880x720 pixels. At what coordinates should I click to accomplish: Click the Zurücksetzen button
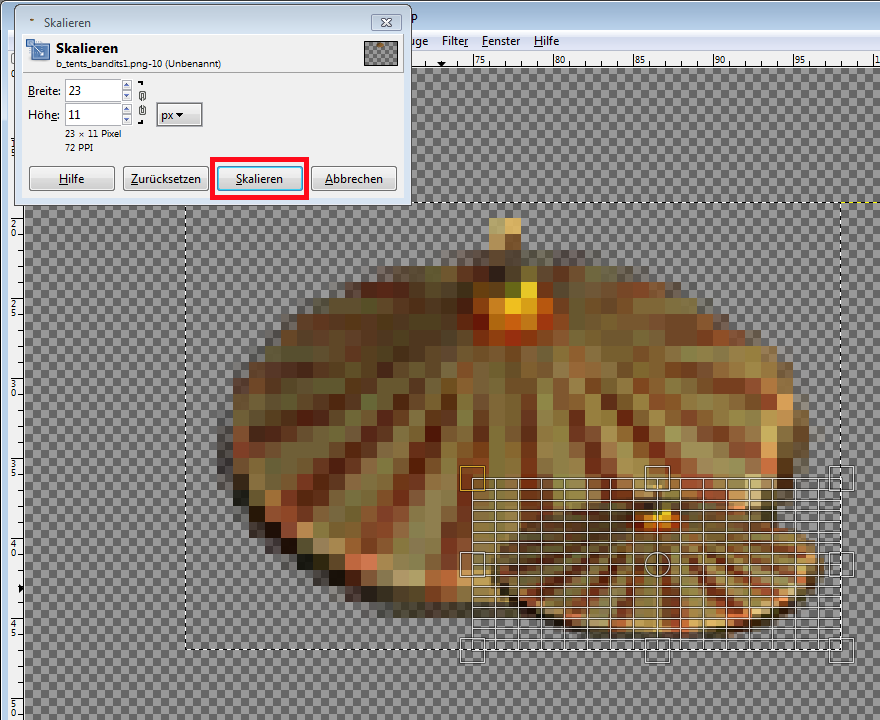(166, 178)
